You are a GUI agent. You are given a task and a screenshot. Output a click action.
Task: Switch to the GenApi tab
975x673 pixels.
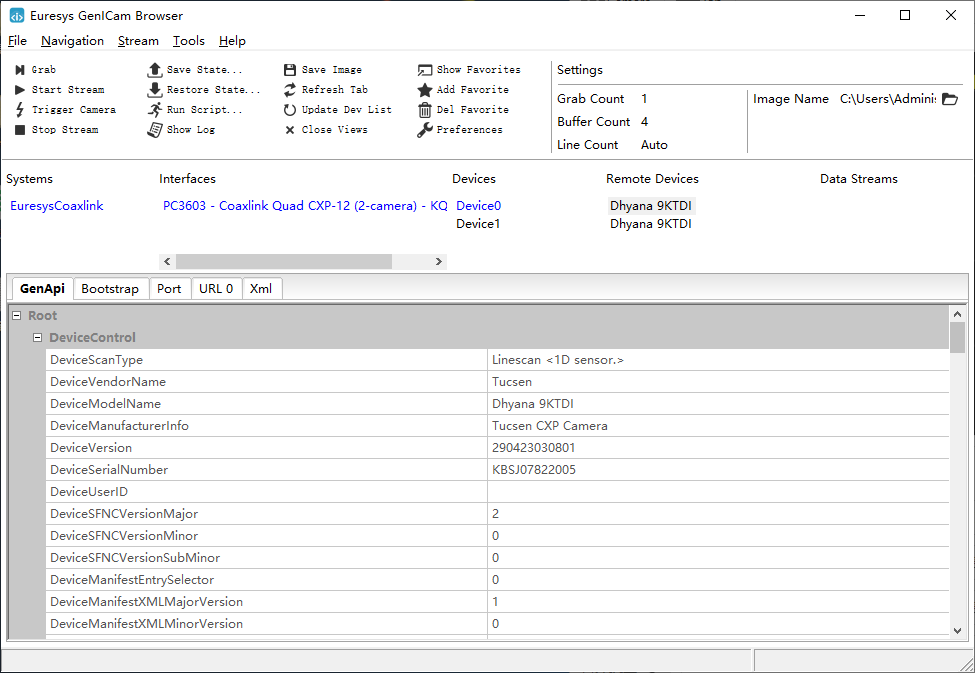click(x=42, y=289)
